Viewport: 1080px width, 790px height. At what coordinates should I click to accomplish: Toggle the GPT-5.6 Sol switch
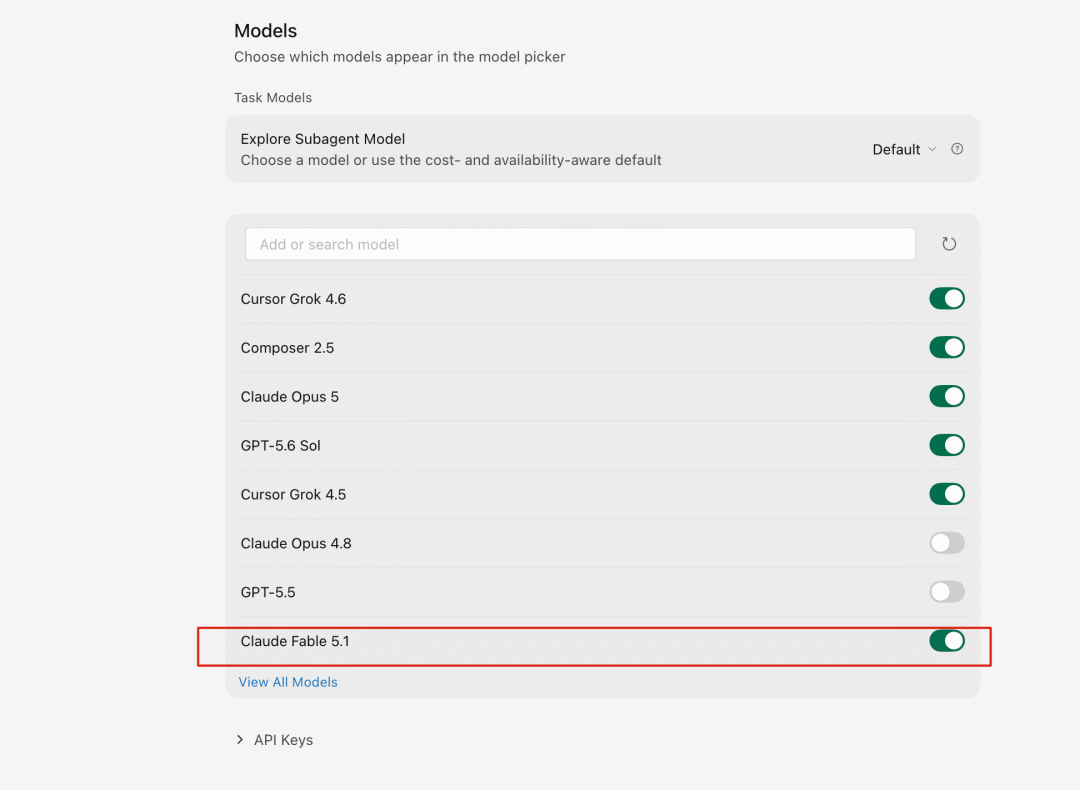tap(946, 446)
